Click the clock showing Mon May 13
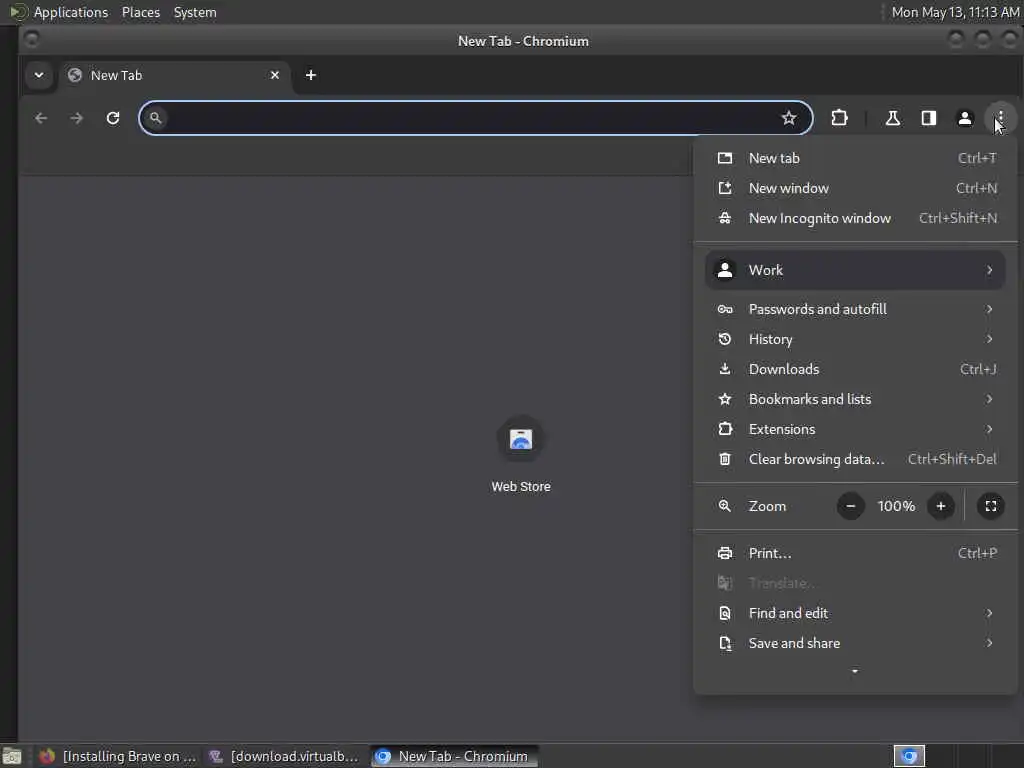The height and width of the screenshot is (768, 1024). (955, 12)
